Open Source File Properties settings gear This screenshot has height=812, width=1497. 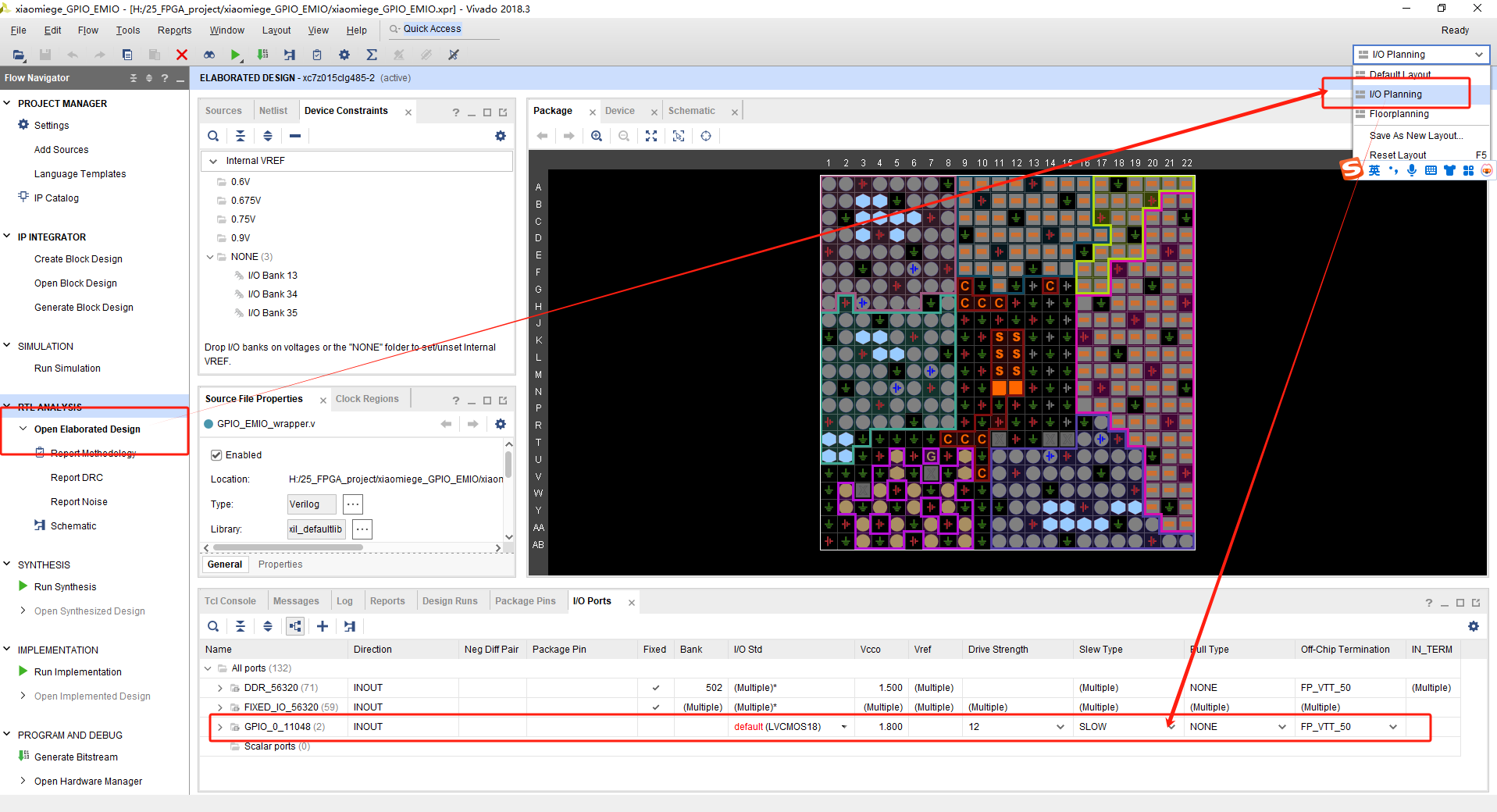[501, 424]
